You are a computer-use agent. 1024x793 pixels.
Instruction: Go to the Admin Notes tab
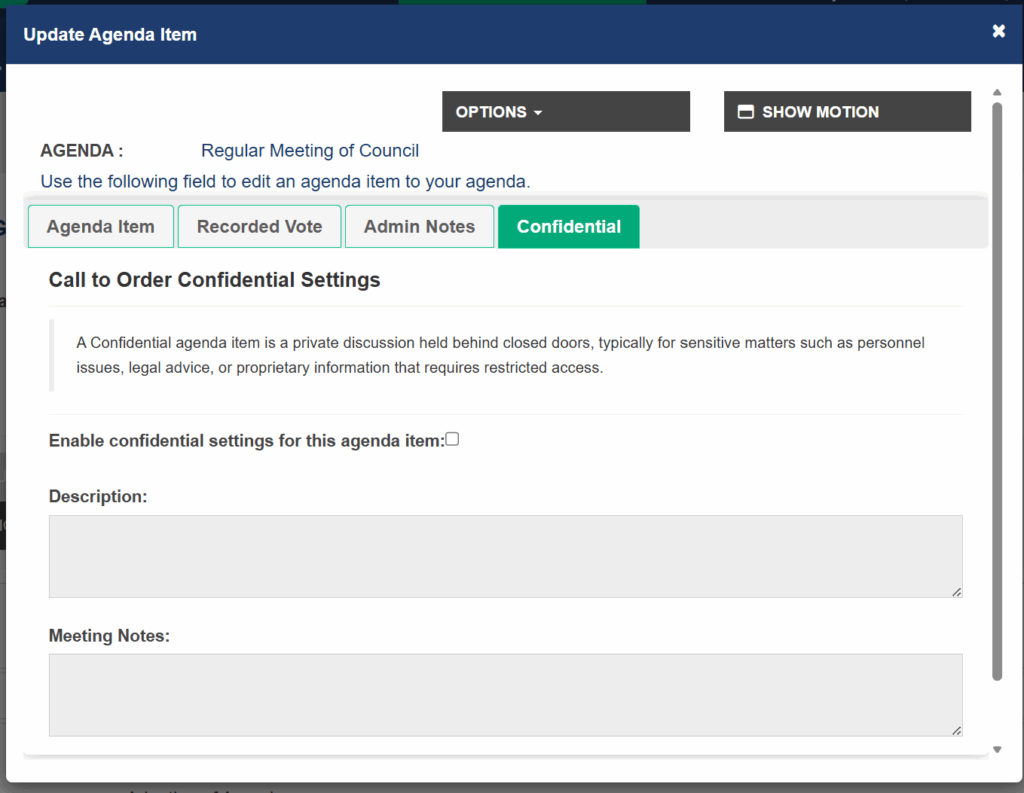click(x=419, y=227)
